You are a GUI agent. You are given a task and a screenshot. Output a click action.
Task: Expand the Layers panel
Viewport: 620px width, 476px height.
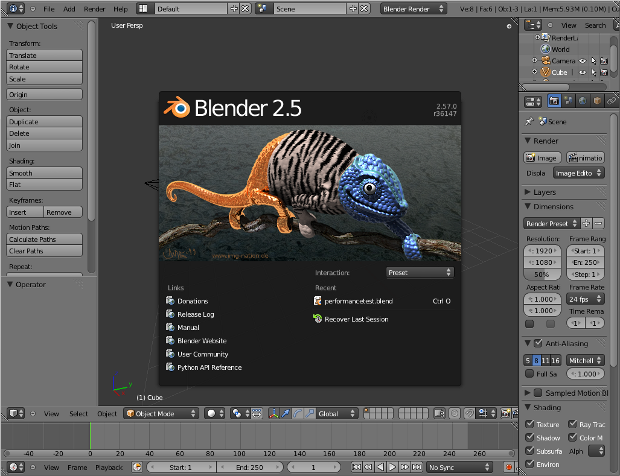coord(527,192)
